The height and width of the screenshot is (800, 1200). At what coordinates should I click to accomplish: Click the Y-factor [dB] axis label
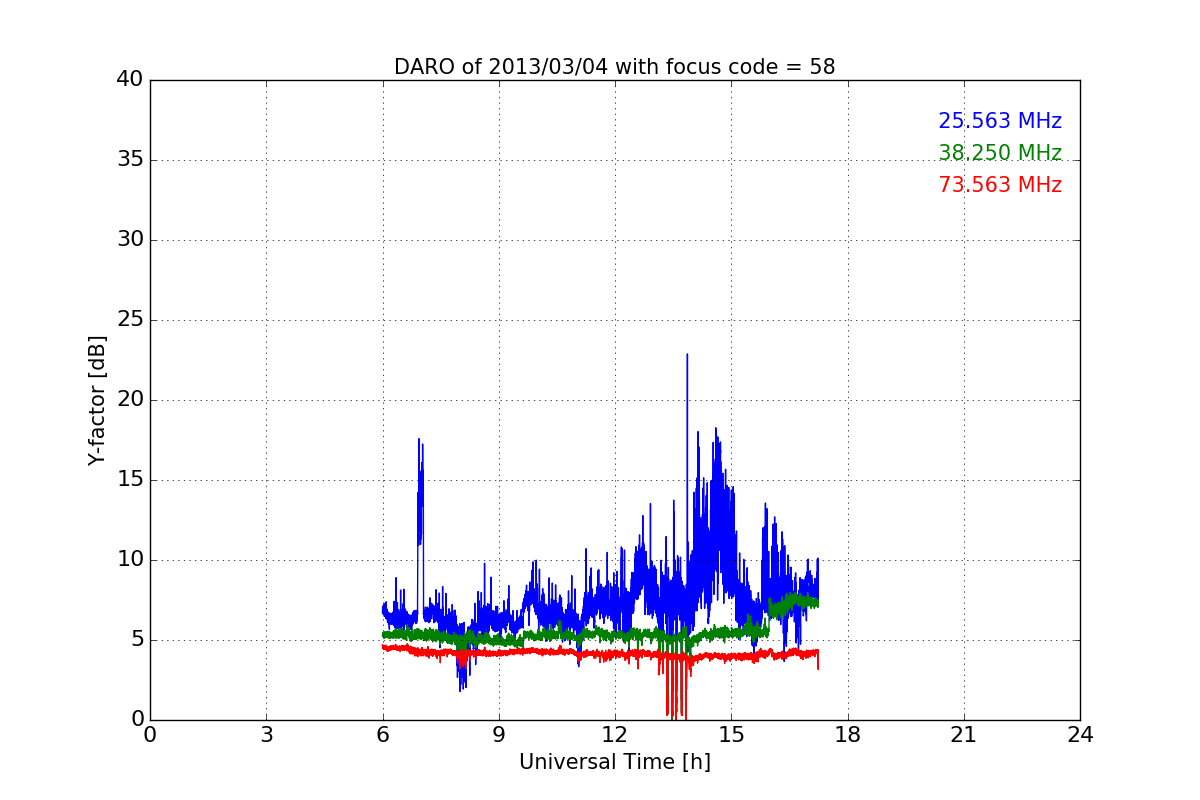[x=97, y=400]
